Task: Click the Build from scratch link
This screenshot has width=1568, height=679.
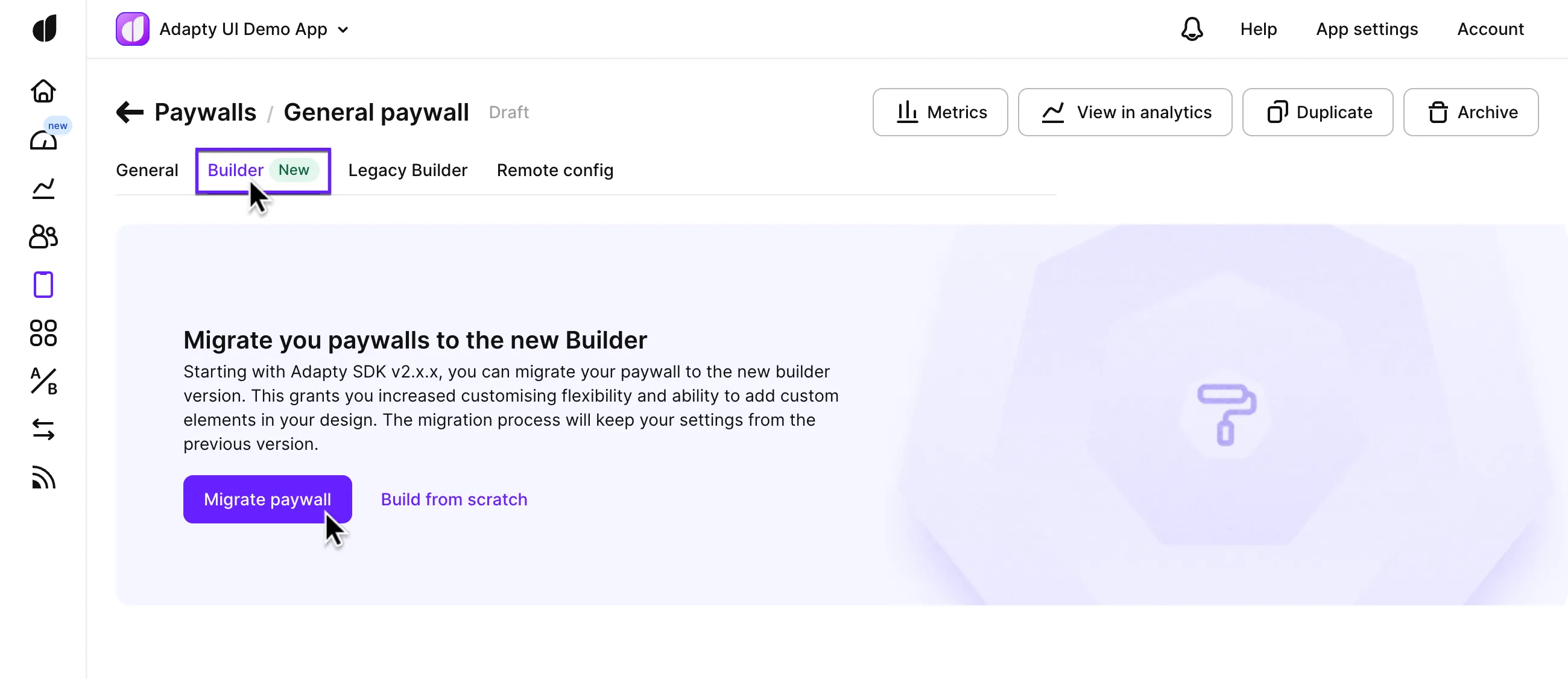Action: click(454, 499)
